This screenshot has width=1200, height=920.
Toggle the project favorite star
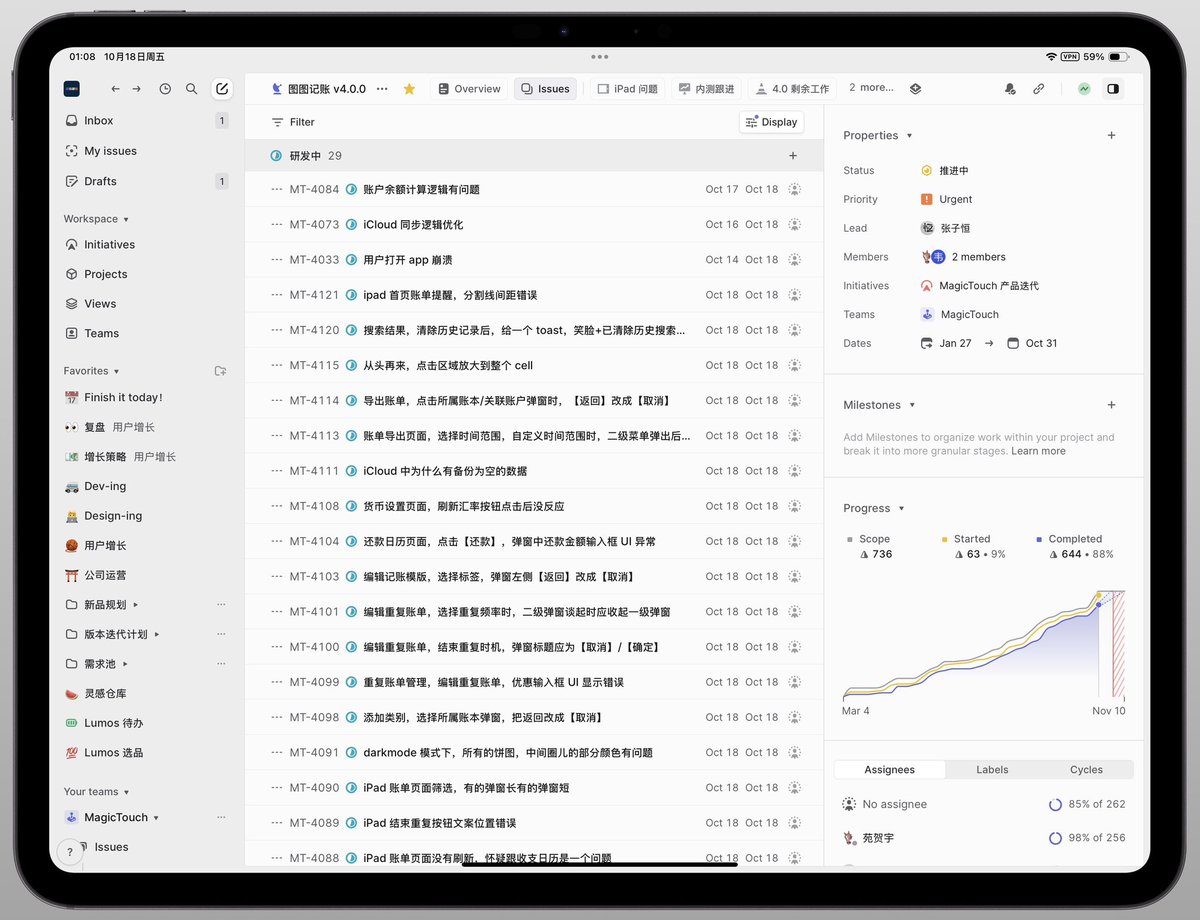click(x=409, y=89)
